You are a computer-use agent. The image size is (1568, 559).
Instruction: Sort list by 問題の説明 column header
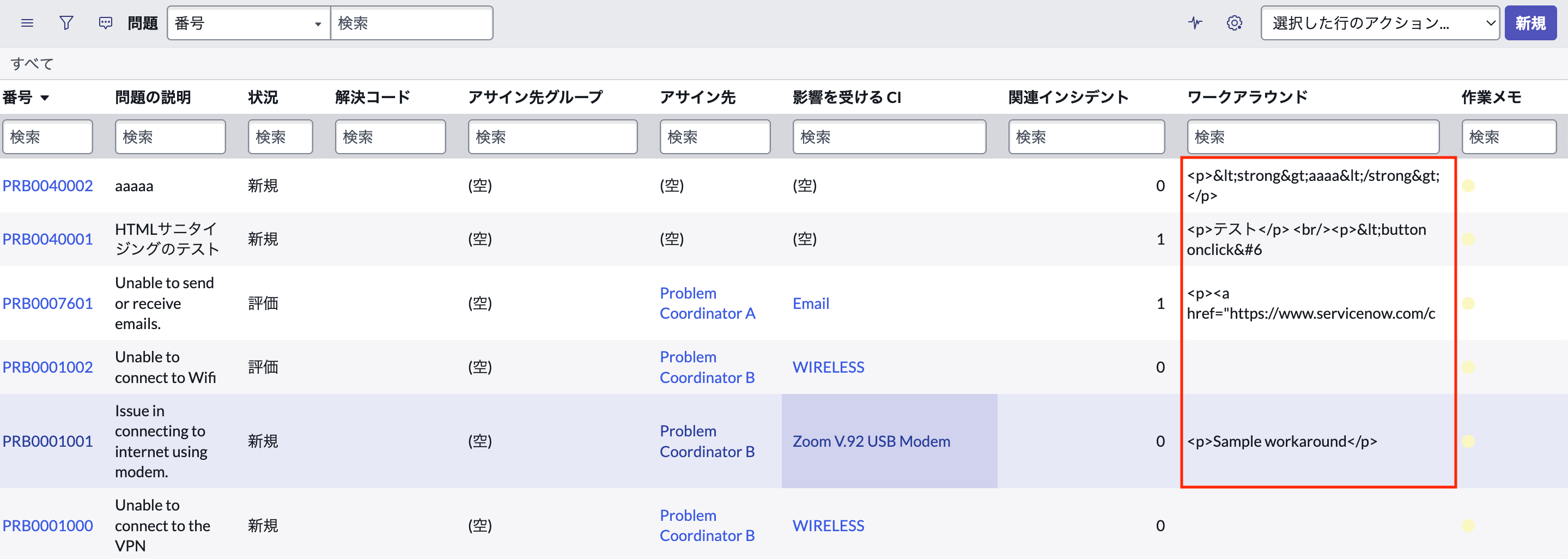tap(152, 97)
